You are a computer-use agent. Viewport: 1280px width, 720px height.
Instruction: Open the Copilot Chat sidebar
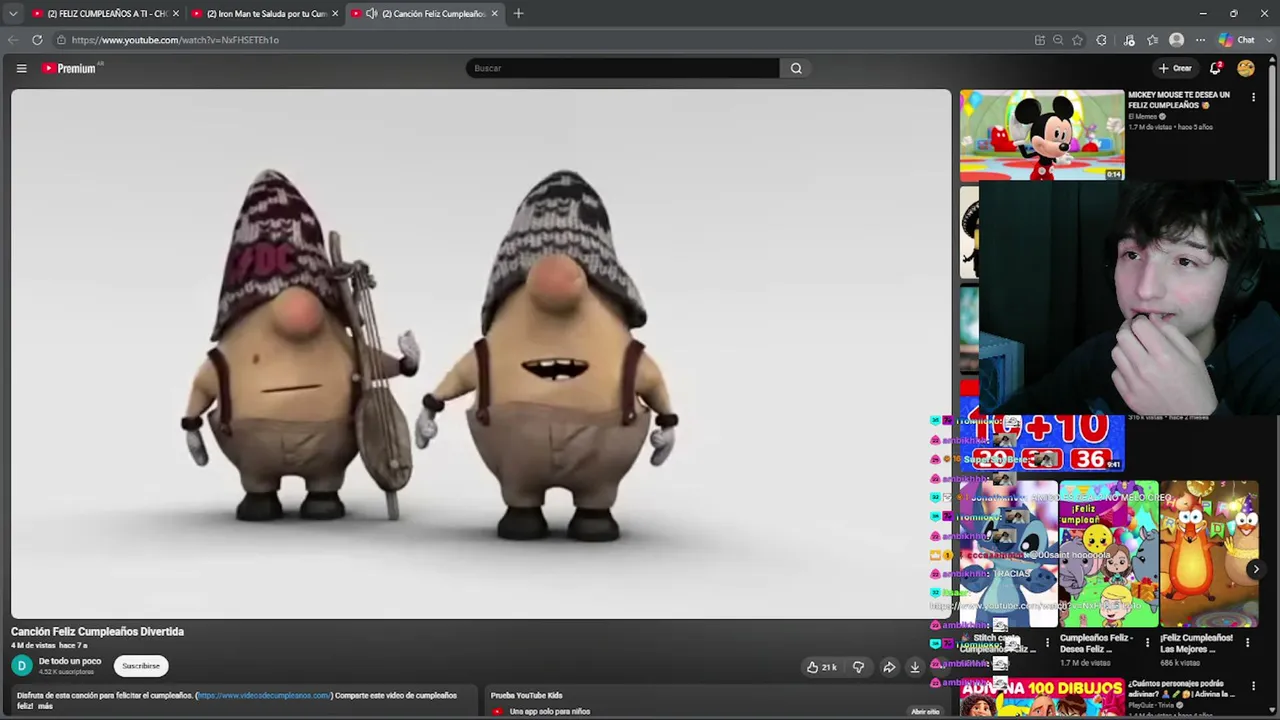tap(1237, 40)
